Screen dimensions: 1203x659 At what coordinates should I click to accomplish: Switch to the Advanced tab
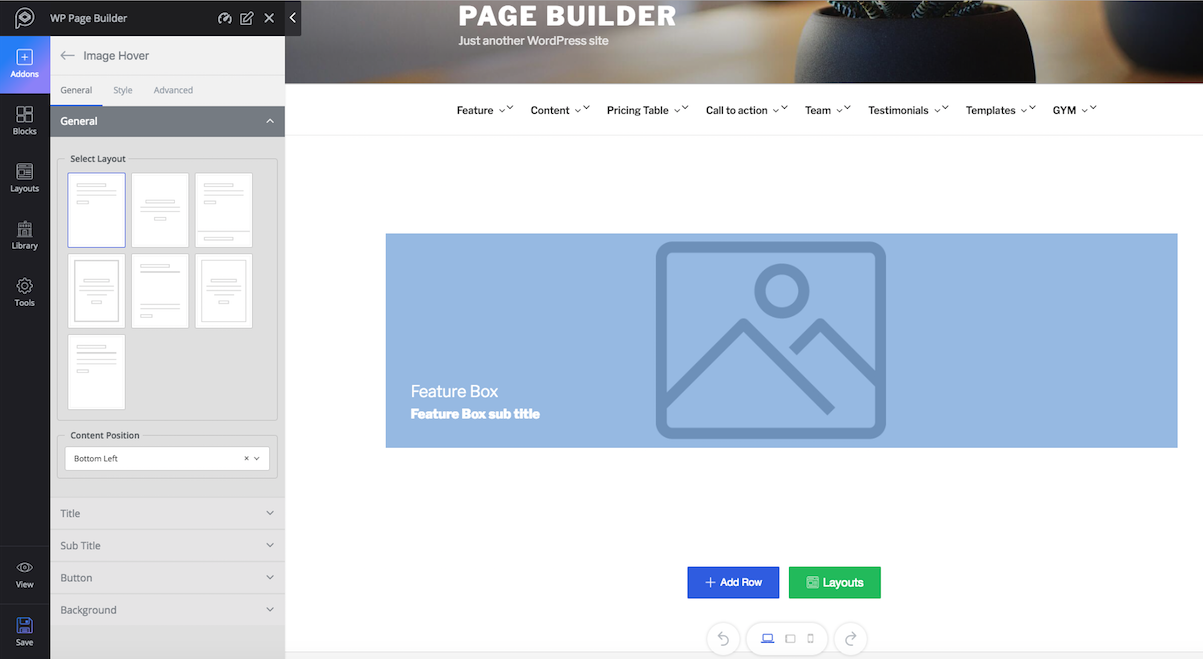pyautogui.click(x=173, y=90)
